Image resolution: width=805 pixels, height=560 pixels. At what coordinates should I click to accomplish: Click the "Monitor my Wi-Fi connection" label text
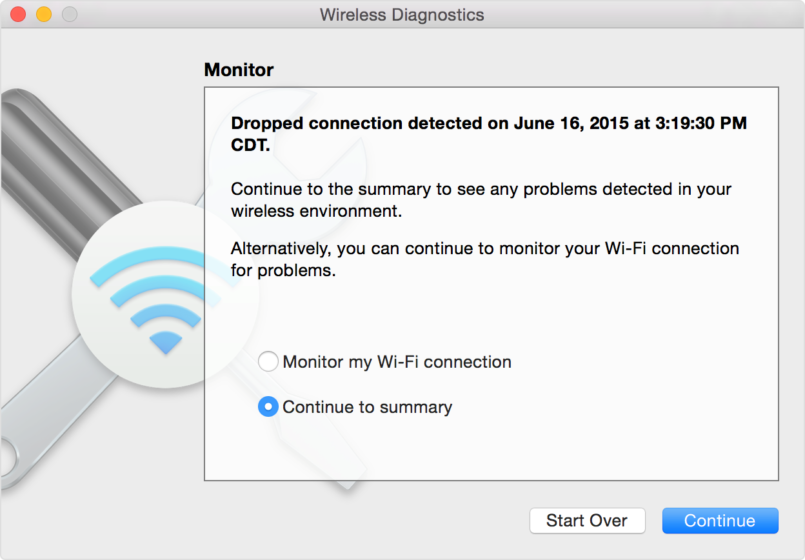click(397, 362)
